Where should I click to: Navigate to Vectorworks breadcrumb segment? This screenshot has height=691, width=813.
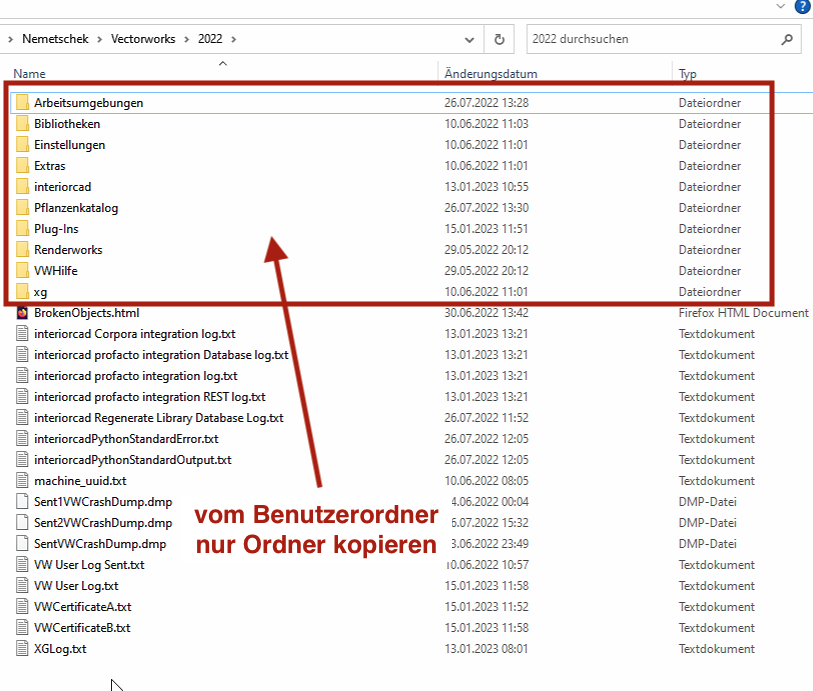coord(143,40)
